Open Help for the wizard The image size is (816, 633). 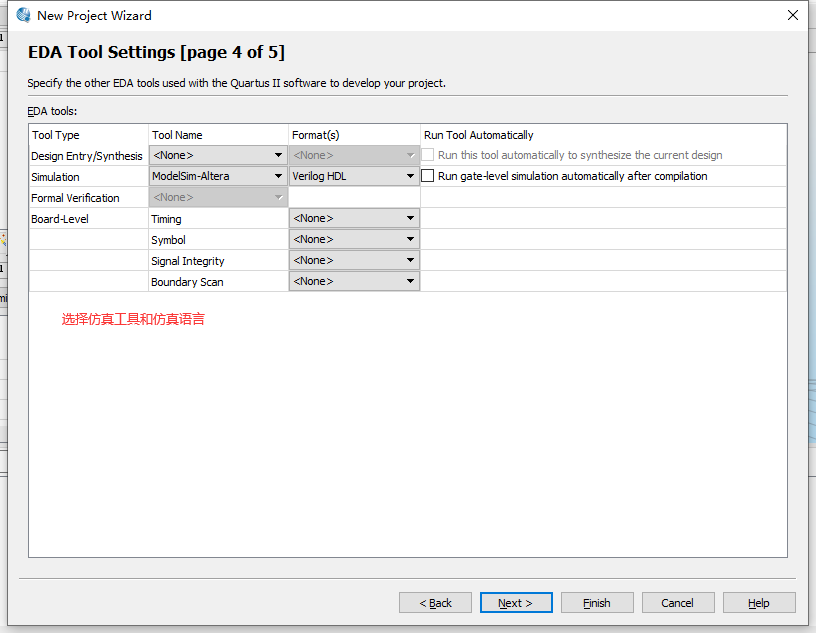coord(759,603)
